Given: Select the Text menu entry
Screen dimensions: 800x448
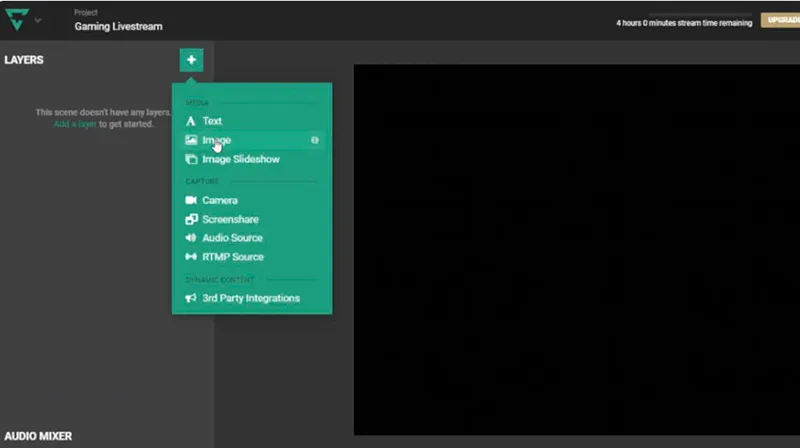Looking at the screenshot, I should click(253, 121).
